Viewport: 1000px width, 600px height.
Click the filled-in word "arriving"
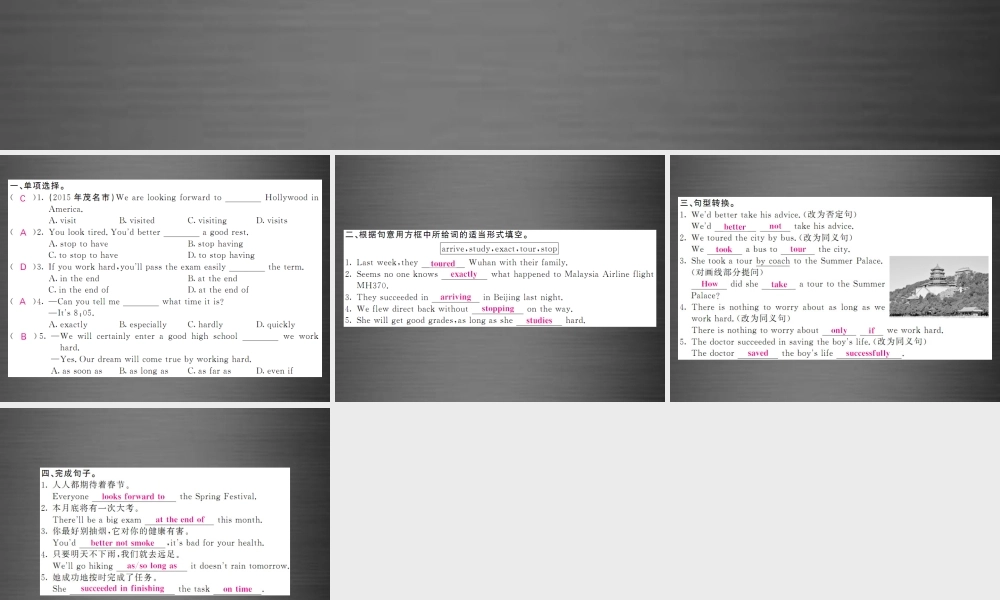[x=456, y=297]
